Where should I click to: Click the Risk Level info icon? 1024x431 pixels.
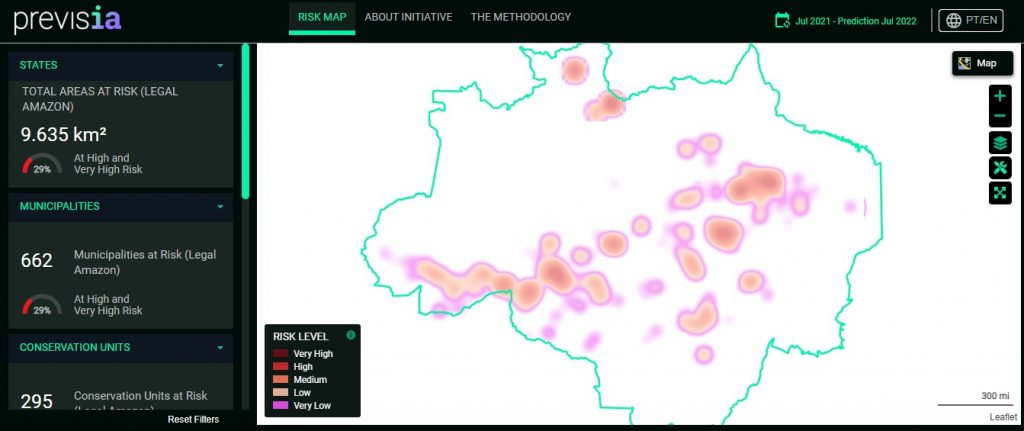pos(351,335)
